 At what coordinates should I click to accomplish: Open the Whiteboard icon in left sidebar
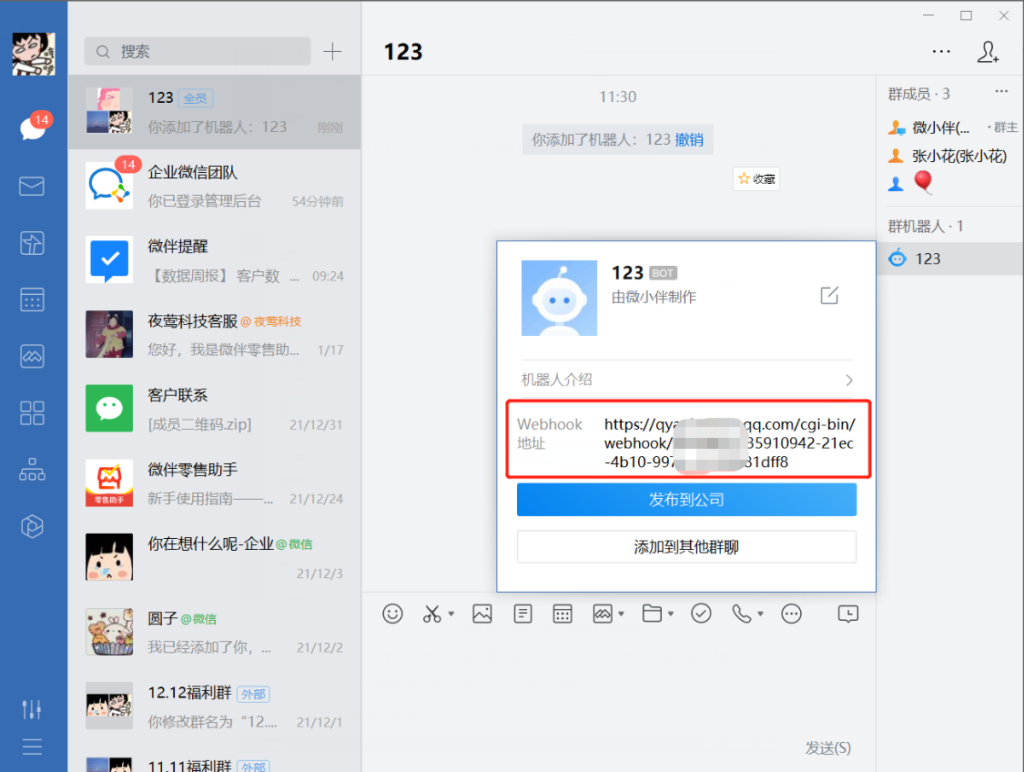pyautogui.click(x=32, y=356)
